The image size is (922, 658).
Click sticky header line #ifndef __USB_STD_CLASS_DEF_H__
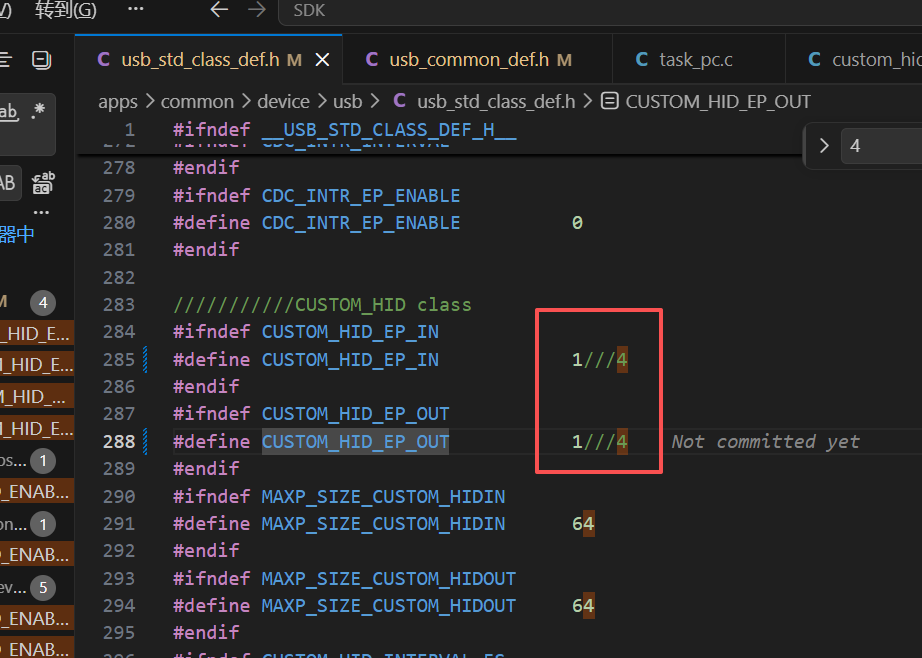[345, 129]
